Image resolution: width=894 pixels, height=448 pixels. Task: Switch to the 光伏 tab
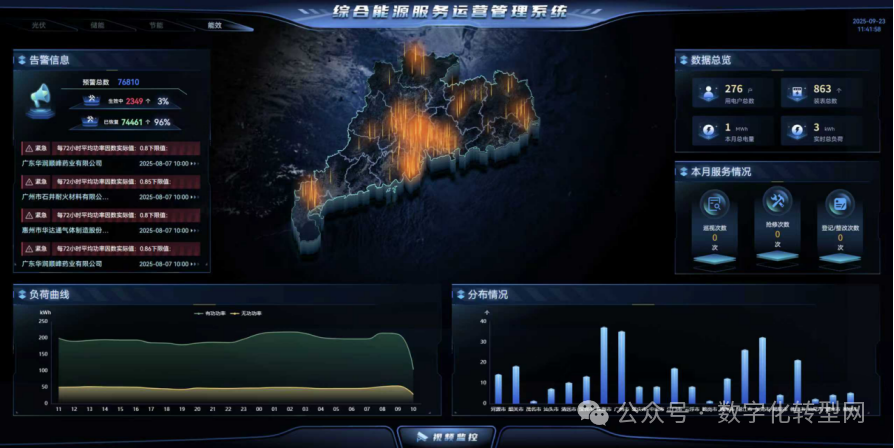(39, 25)
